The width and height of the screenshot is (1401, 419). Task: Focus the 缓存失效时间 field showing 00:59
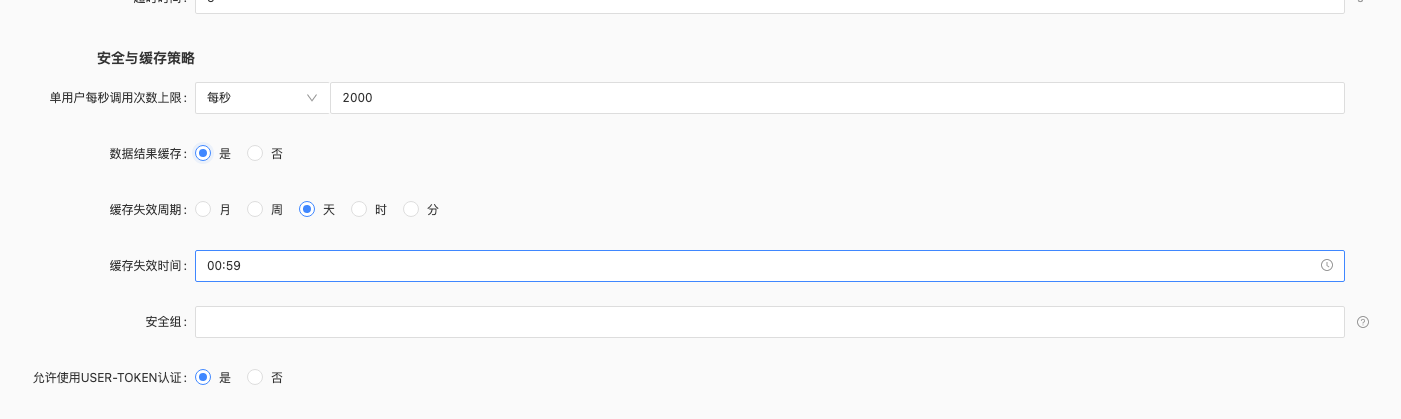click(770, 266)
